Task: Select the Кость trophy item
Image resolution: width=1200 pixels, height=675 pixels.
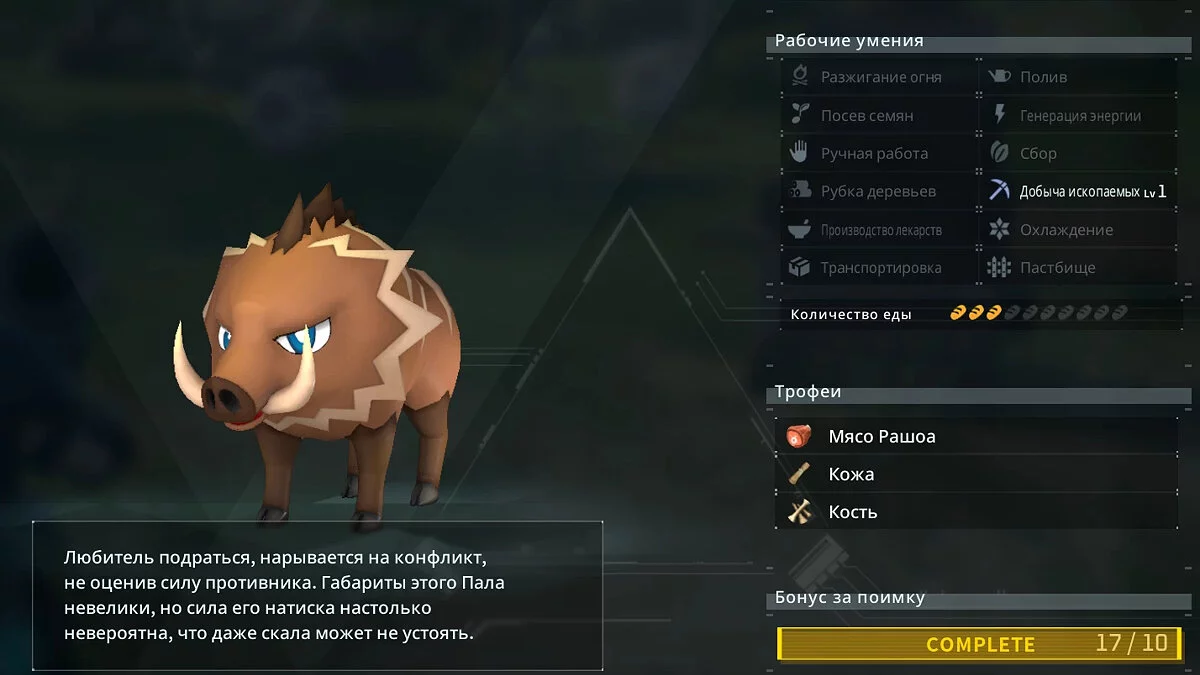Action: 976,511
